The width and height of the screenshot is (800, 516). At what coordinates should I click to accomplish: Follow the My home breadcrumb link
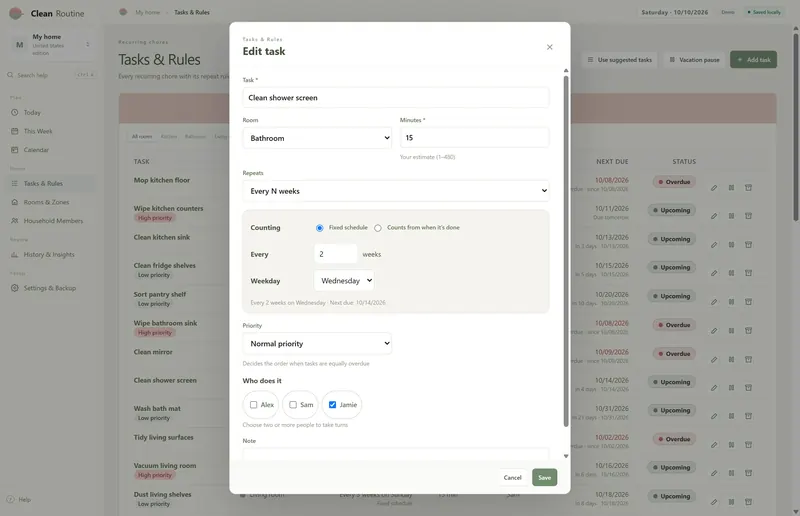click(147, 12)
